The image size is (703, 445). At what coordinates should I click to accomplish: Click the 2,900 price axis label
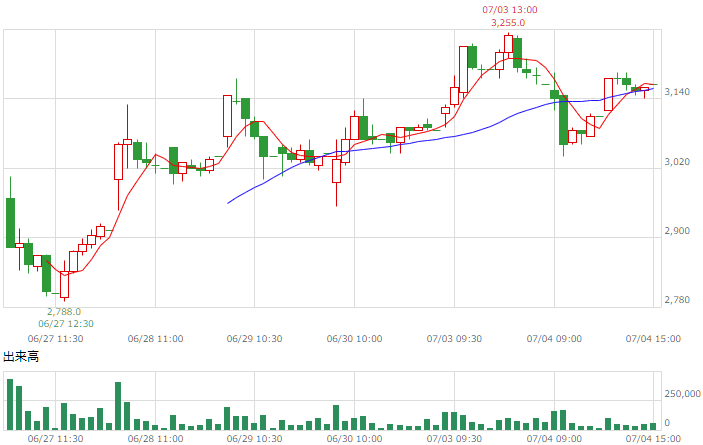pos(677,231)
